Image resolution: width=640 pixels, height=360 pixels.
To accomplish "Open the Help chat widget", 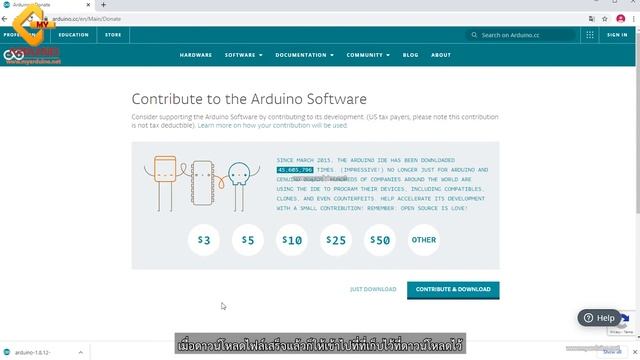I will 599,318.
